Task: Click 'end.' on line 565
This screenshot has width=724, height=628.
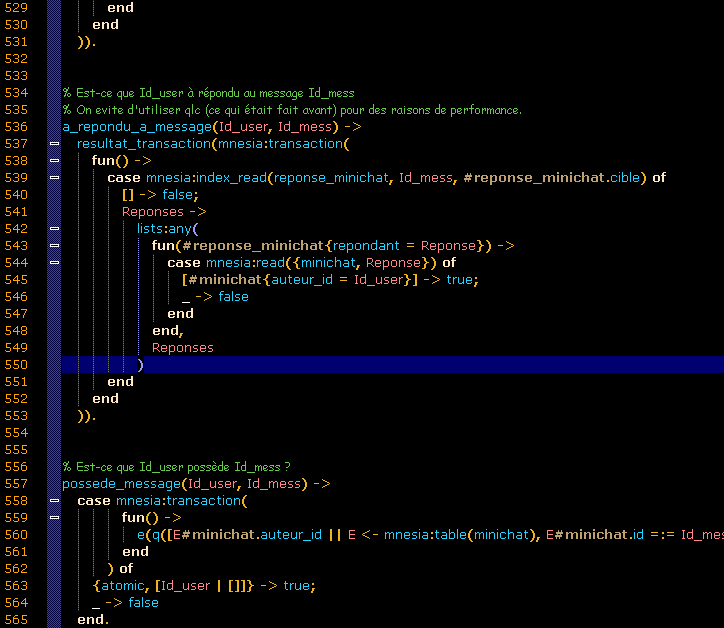Action: (x=93, y=620)
